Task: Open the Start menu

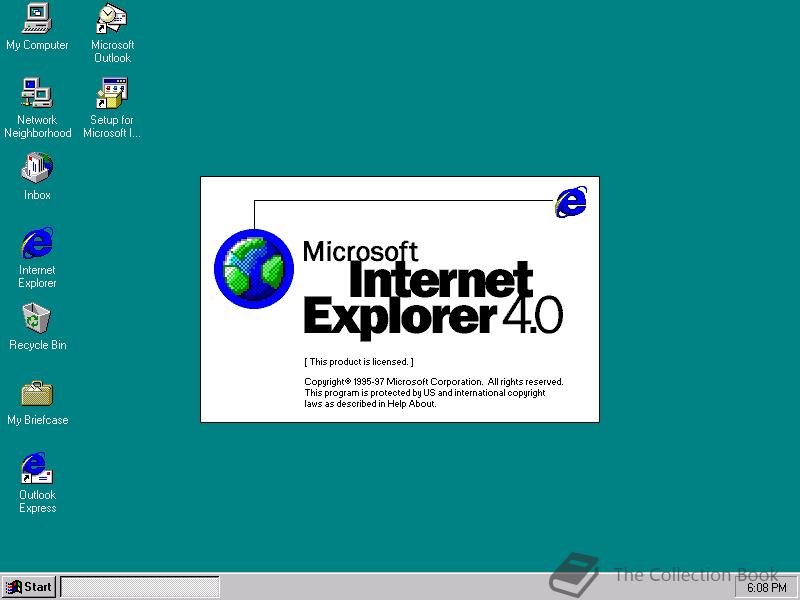Action: [x=29, y=587]
